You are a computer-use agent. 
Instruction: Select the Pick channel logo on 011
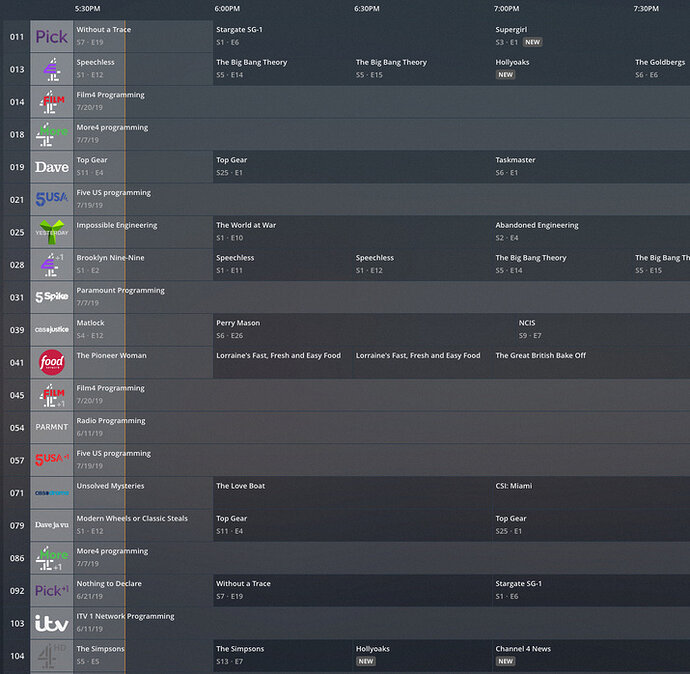(x=51, y=37)
